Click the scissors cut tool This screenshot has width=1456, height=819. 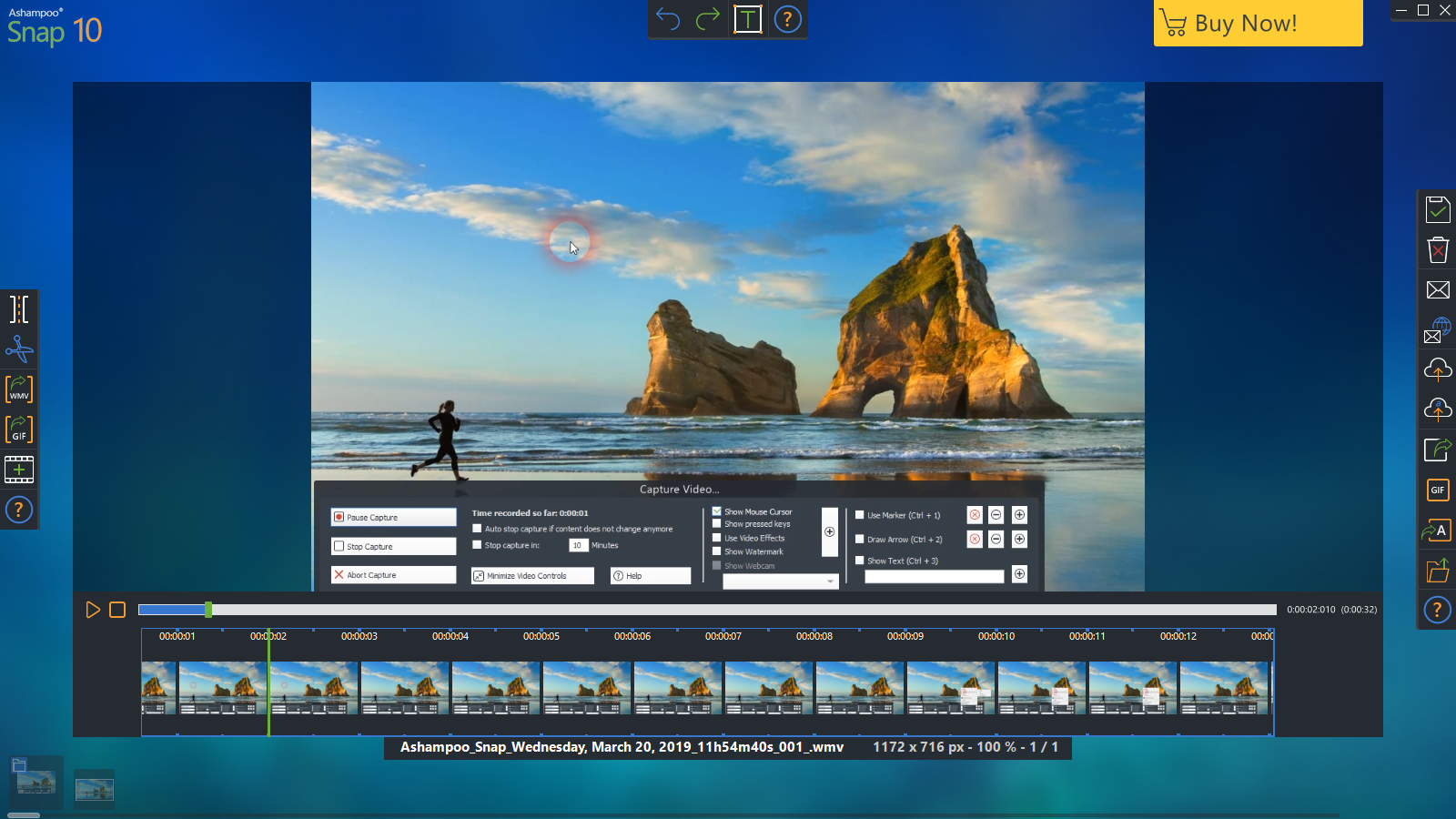pyautogui.click(x=19, y=349)
